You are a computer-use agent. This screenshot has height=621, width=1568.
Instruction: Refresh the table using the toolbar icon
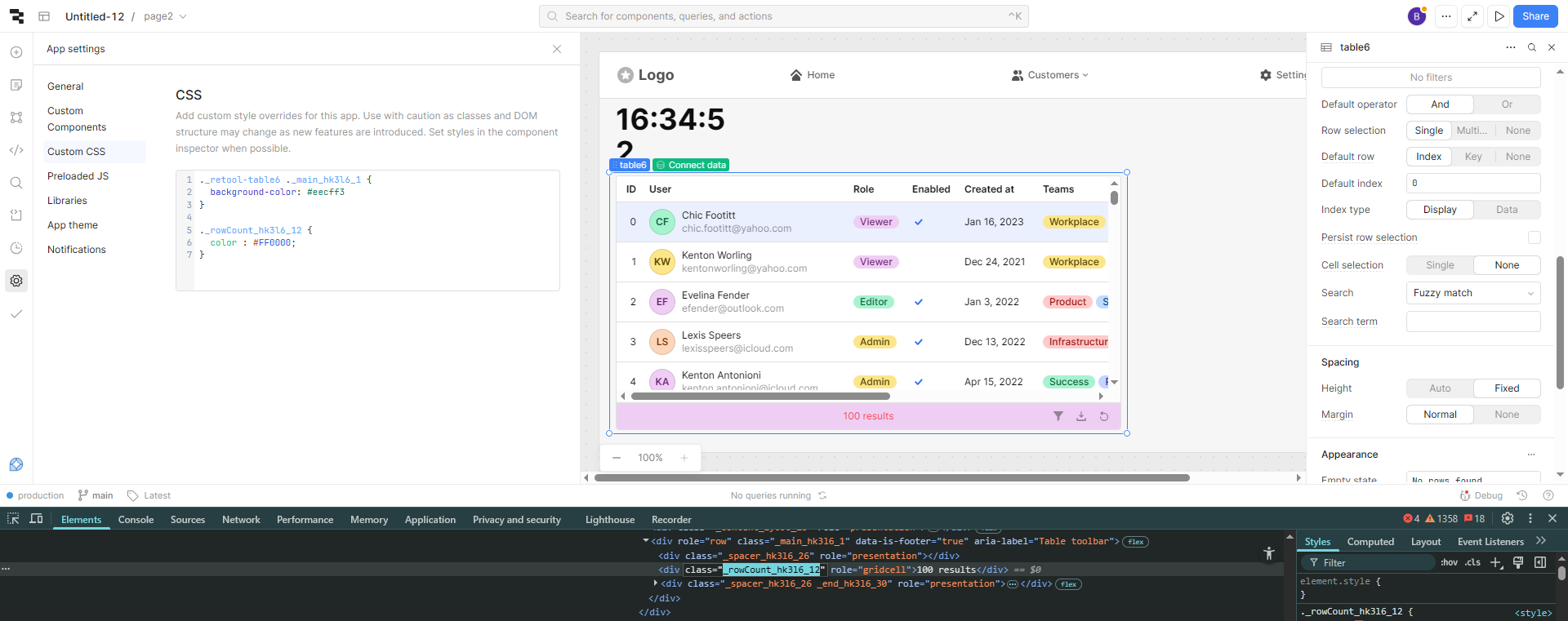coord(1104,416)
